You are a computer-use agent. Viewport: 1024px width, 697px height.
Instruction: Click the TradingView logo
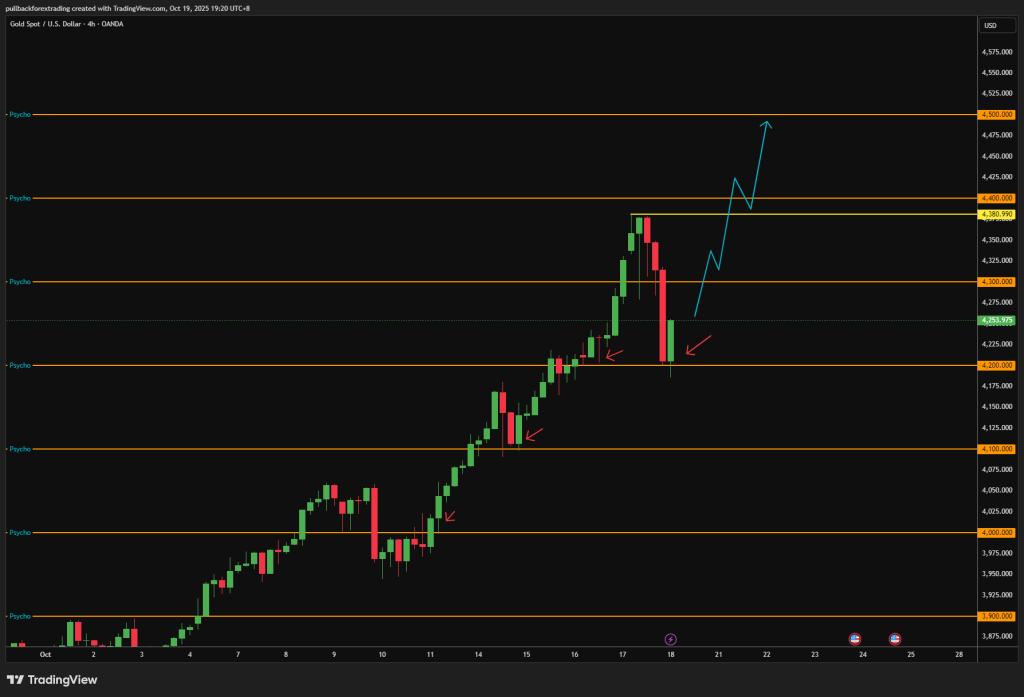click(51, 681)
